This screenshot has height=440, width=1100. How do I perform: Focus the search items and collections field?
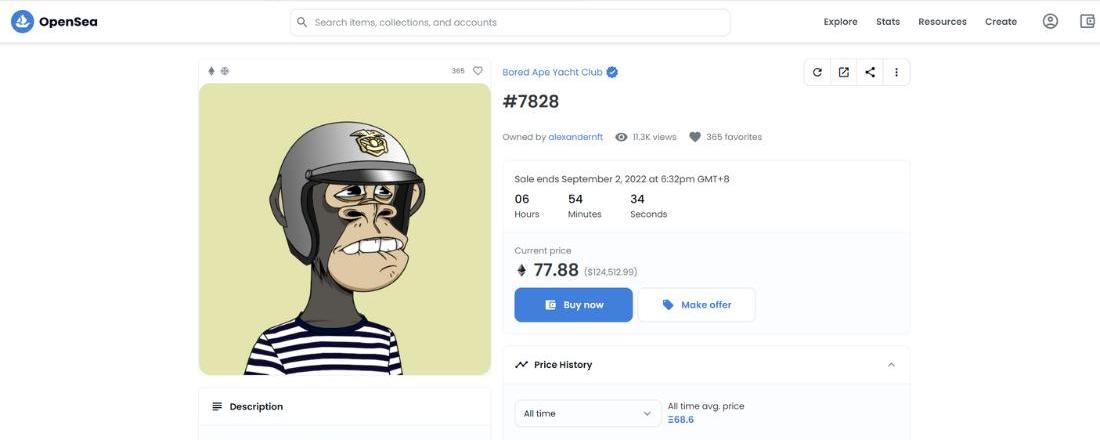click(510, 22)
